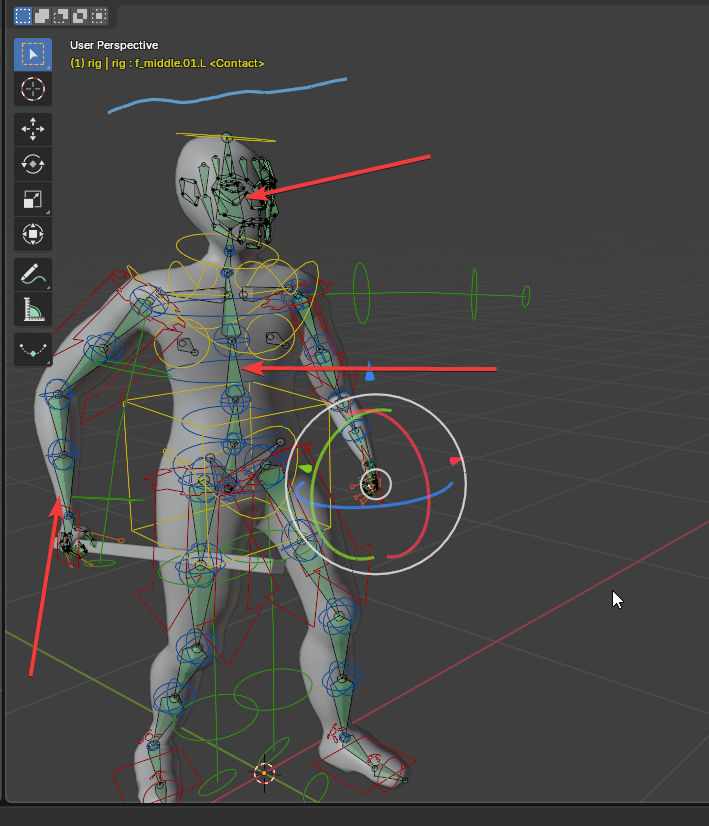Select Intersect selection mode
The width and height of the screenshot is (709, 826).
pyautogui.click(x=99, y=16)
